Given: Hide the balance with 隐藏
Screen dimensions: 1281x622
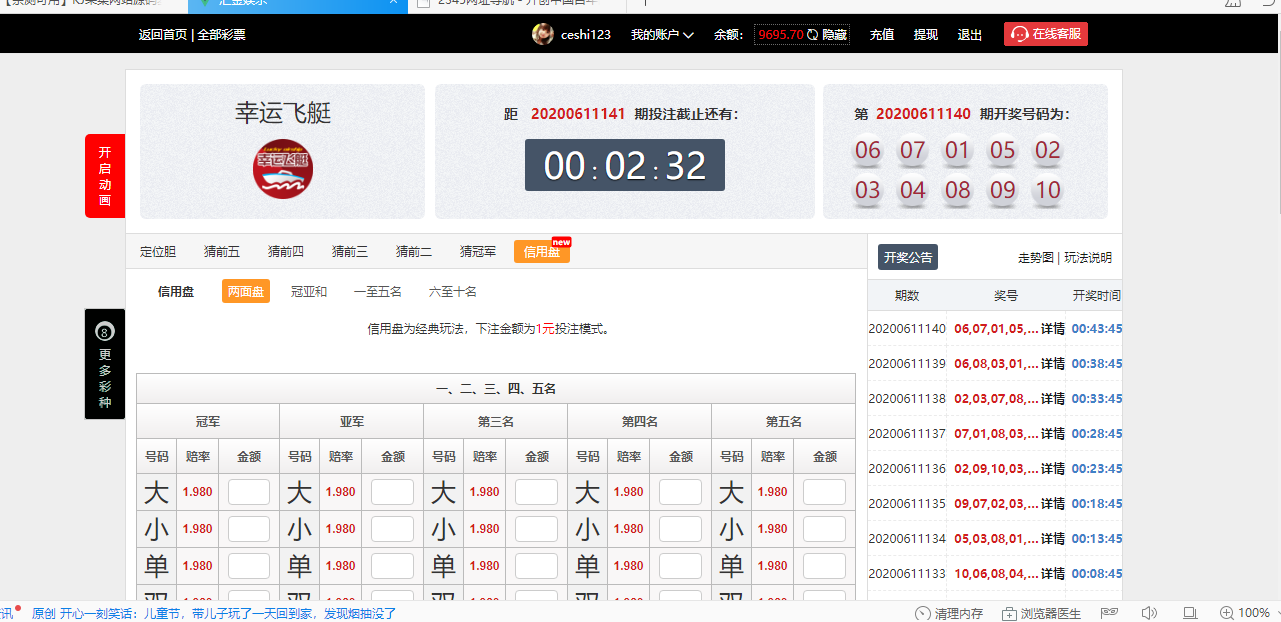Looking at the screenshot, I should point(835,35).
